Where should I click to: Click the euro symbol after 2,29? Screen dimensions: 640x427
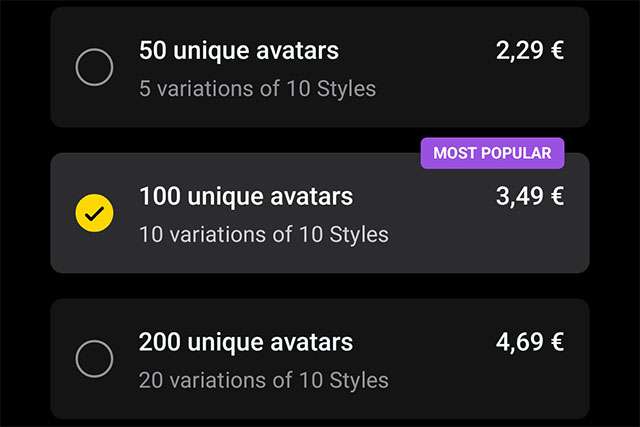coord(556,50)
